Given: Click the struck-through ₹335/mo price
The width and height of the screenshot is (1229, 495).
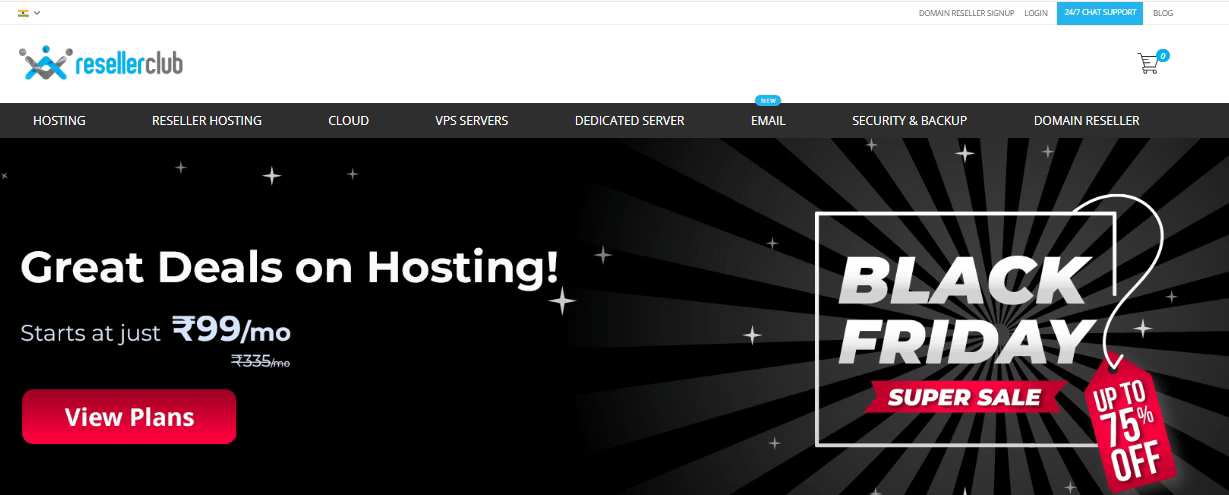Looking at the screenshot, I should click(x=260, y=361).
